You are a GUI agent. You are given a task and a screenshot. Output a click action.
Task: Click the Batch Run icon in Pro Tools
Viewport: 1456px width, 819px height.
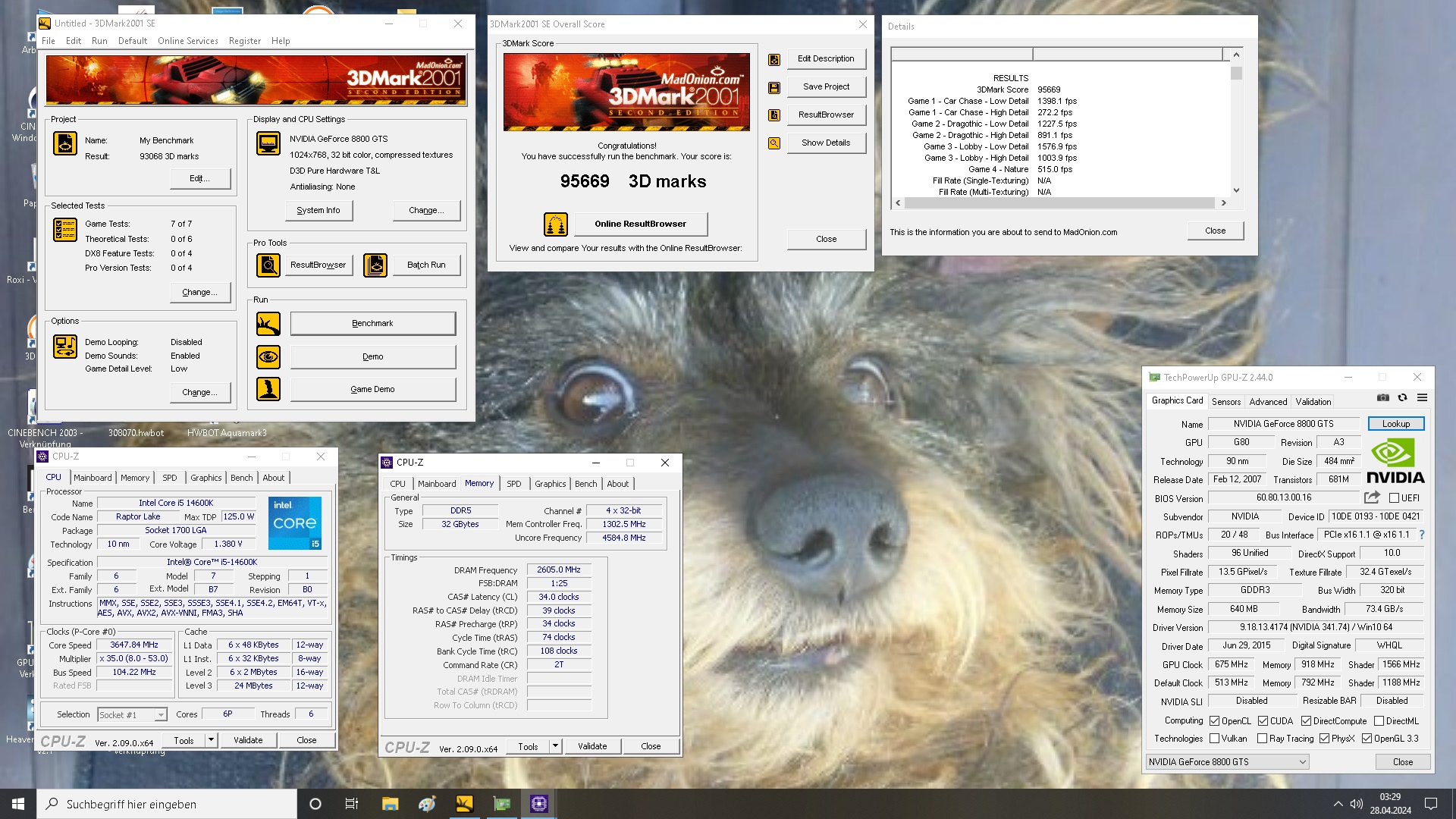pos(375,265)
